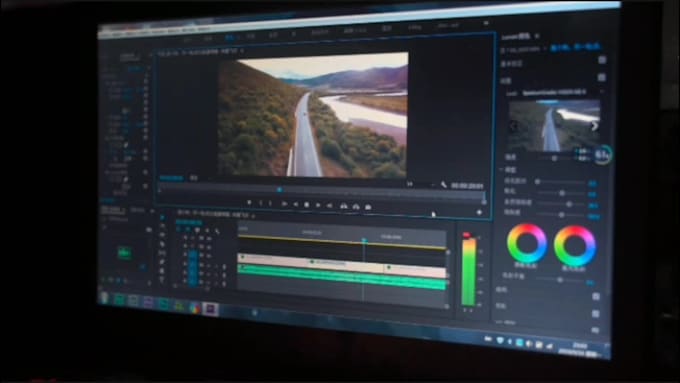Click Go to Out point button

(x=330, y=206)
